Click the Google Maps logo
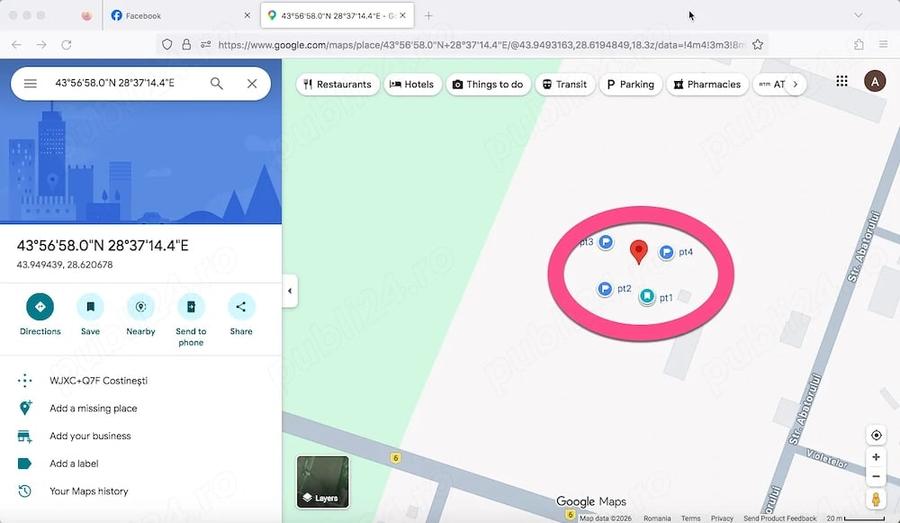 tap(591, 501)
